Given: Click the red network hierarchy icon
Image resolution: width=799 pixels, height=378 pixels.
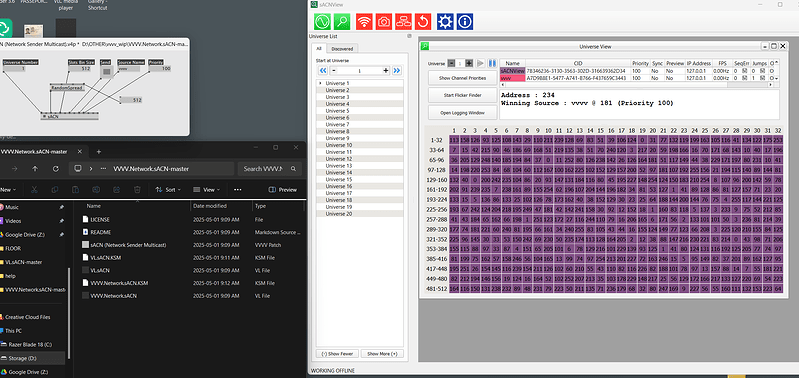Looking at the screenshot, I should (404, 21).
